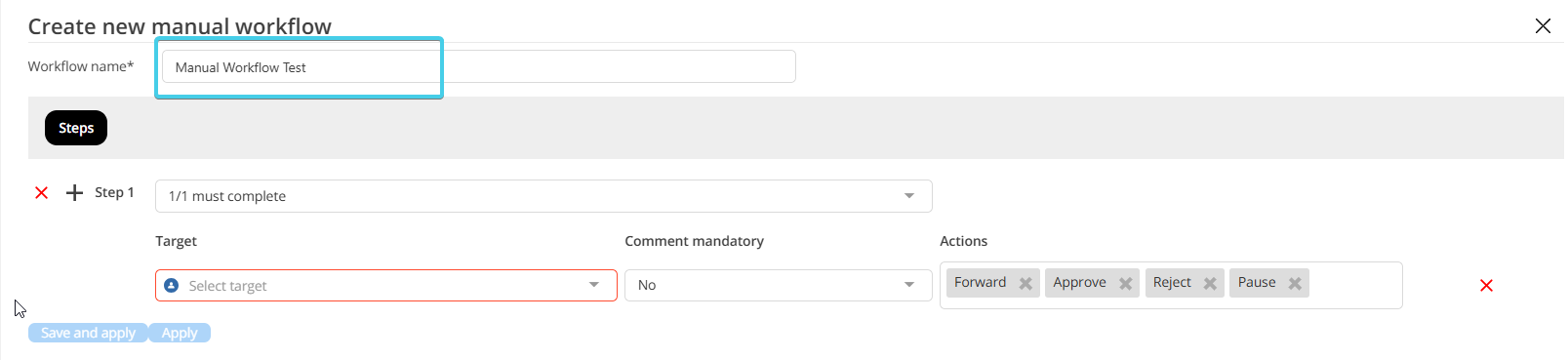Focus the Workflow name input field
The width and height of the screenshot is (1568, 360).
point(478,67)
